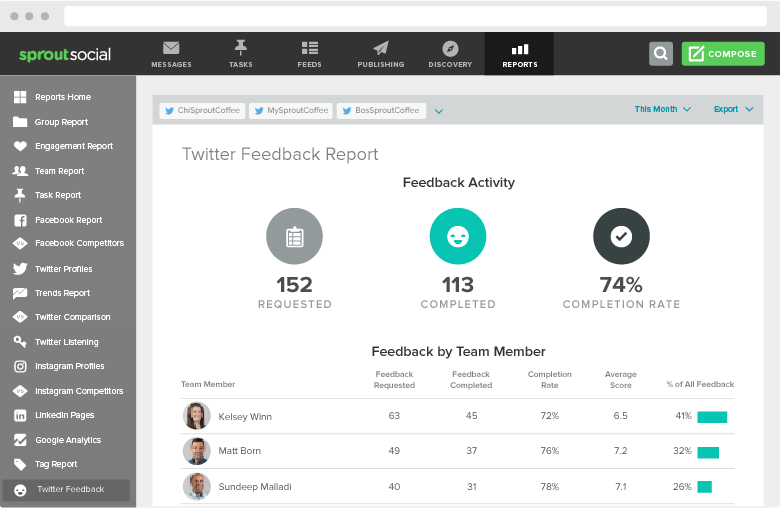The width and height of the screenshot is (780, 508).
Task: Click Matt Born's 7.2 average score
Action: 621,451
